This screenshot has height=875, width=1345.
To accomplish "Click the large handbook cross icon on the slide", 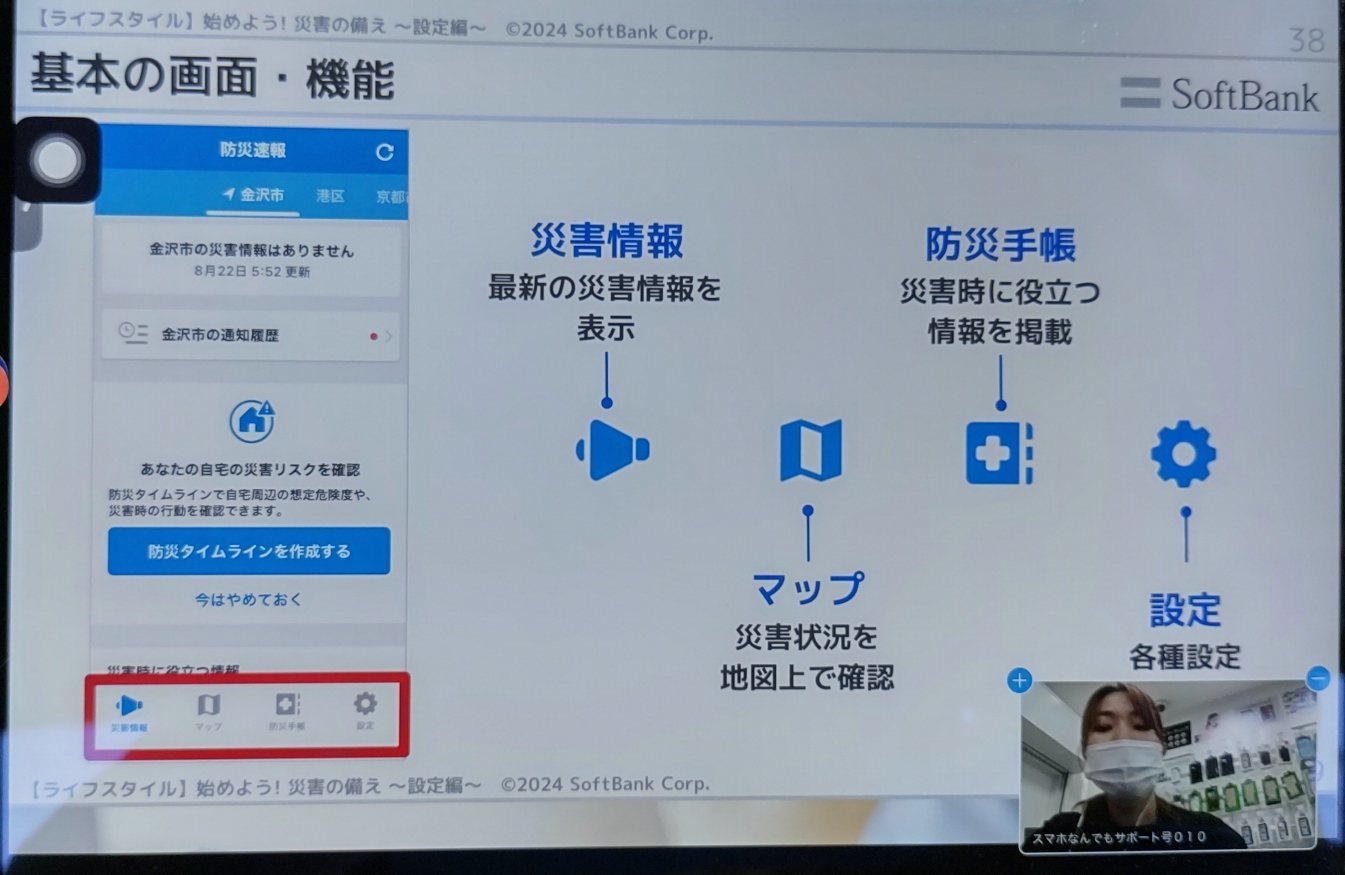I will click(x=999, y=453).
